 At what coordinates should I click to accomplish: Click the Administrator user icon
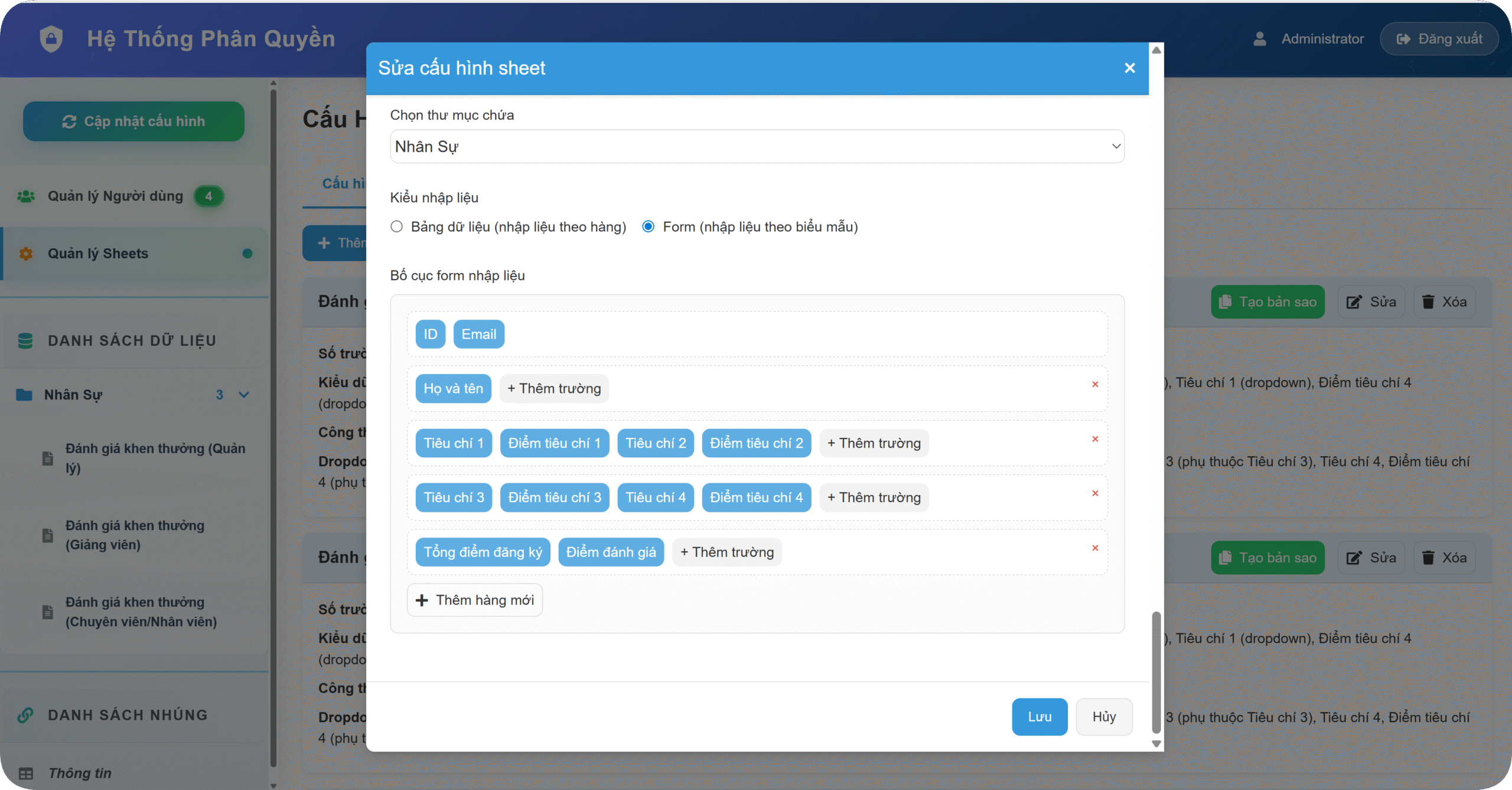pos(1260,39)
